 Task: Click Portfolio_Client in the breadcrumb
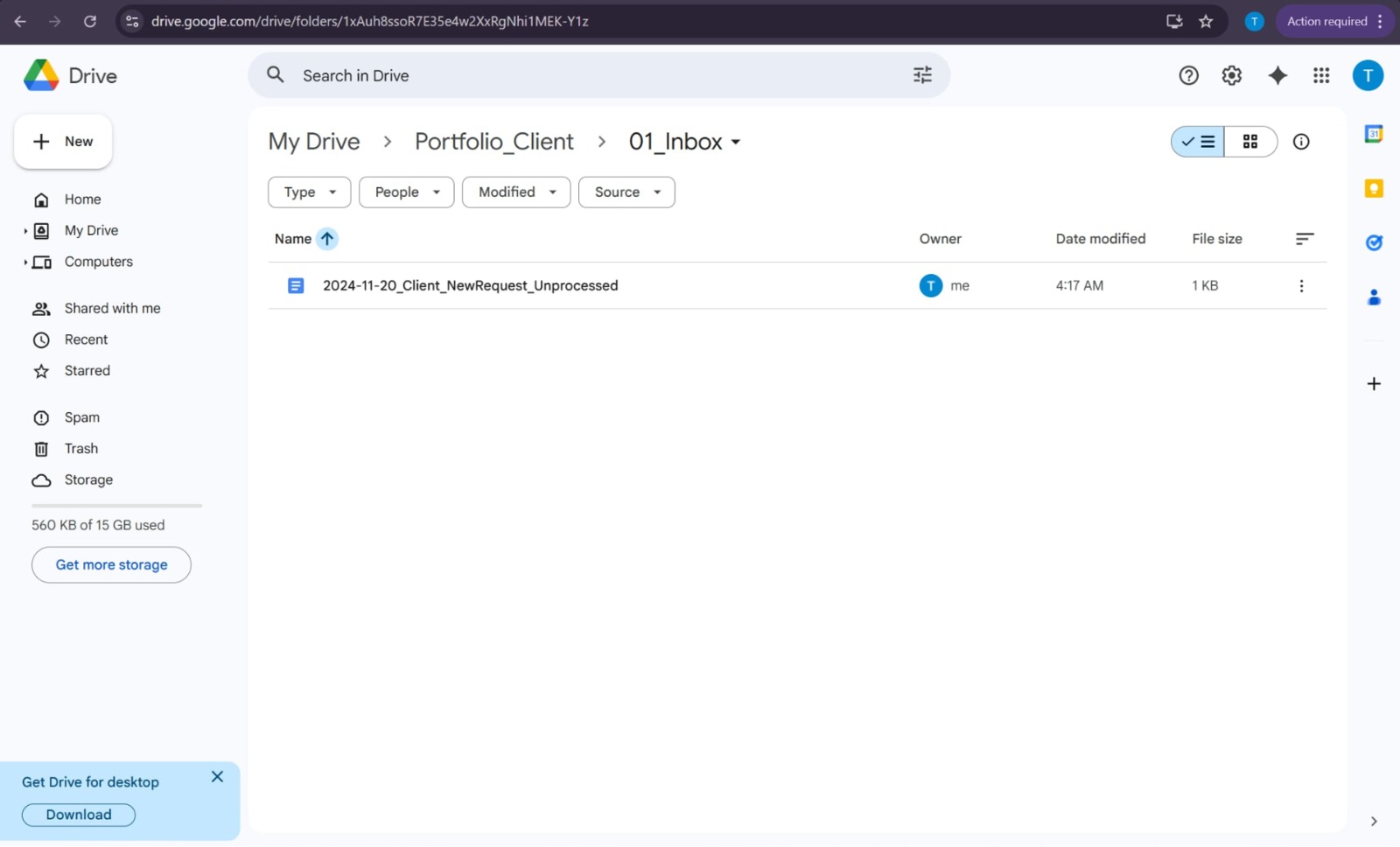click(x=494, y=142)
